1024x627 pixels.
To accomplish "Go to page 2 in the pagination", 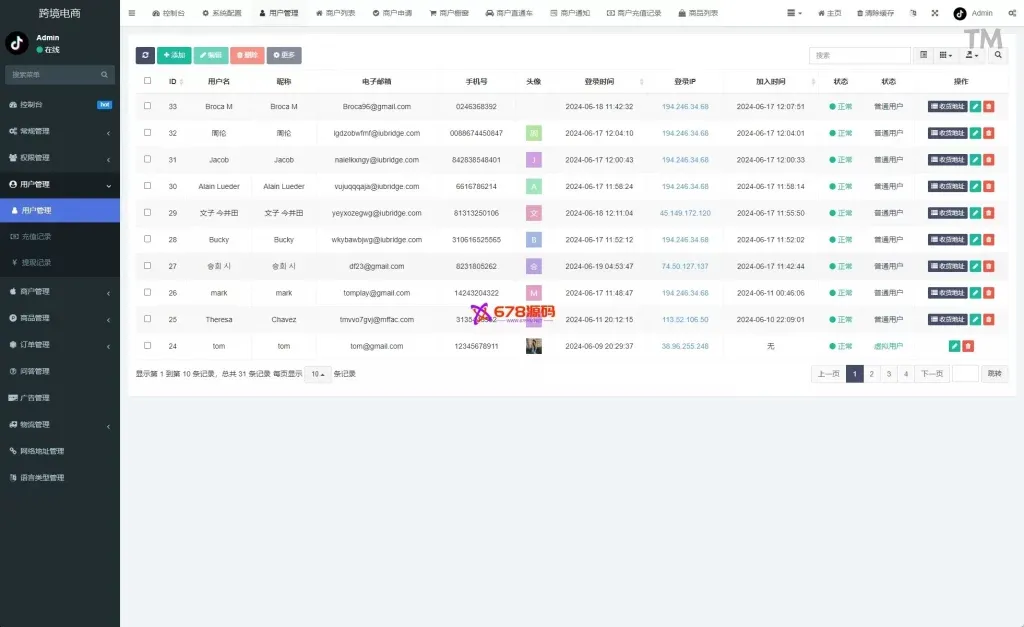I will 872,374.
